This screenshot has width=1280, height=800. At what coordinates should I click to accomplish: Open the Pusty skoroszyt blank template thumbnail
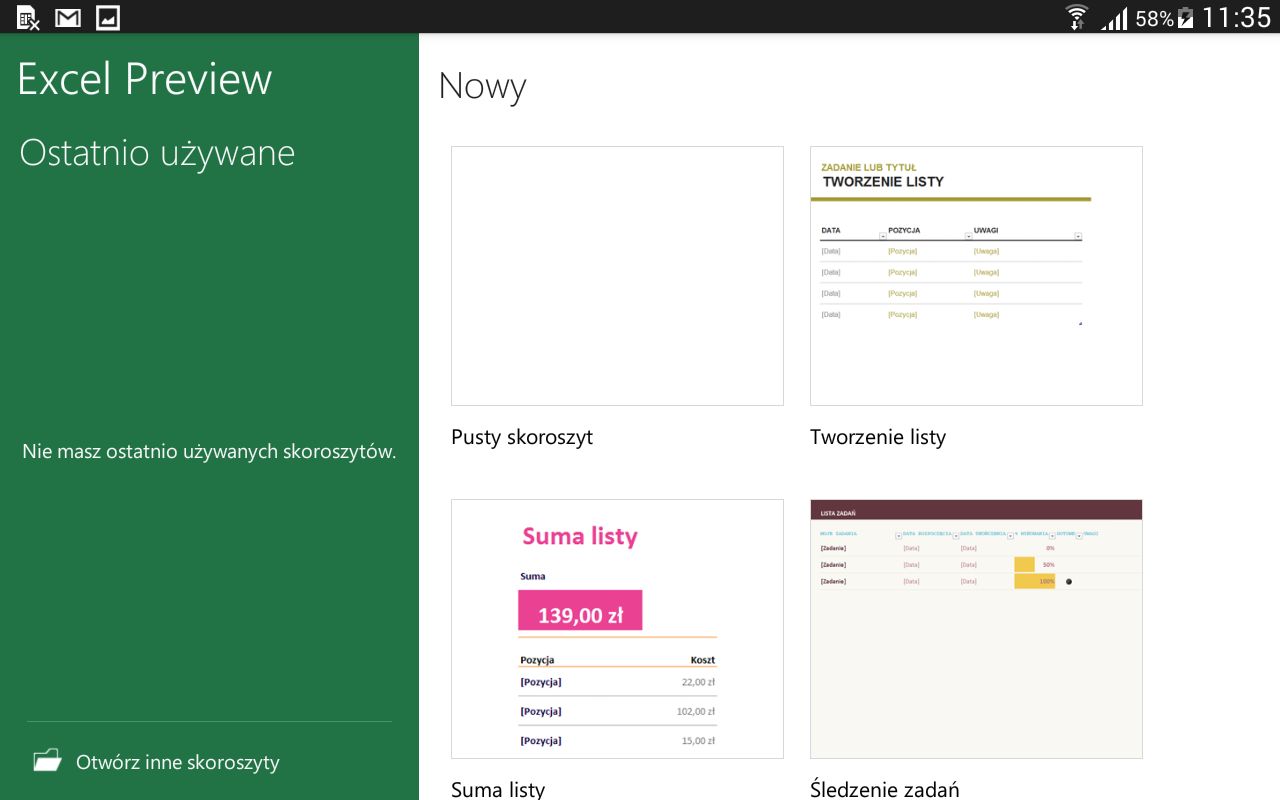coord(617,276)
